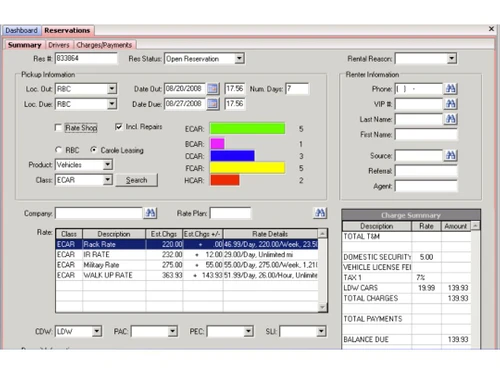
Task: Click the First Name input field
Action: pos(426,134)
